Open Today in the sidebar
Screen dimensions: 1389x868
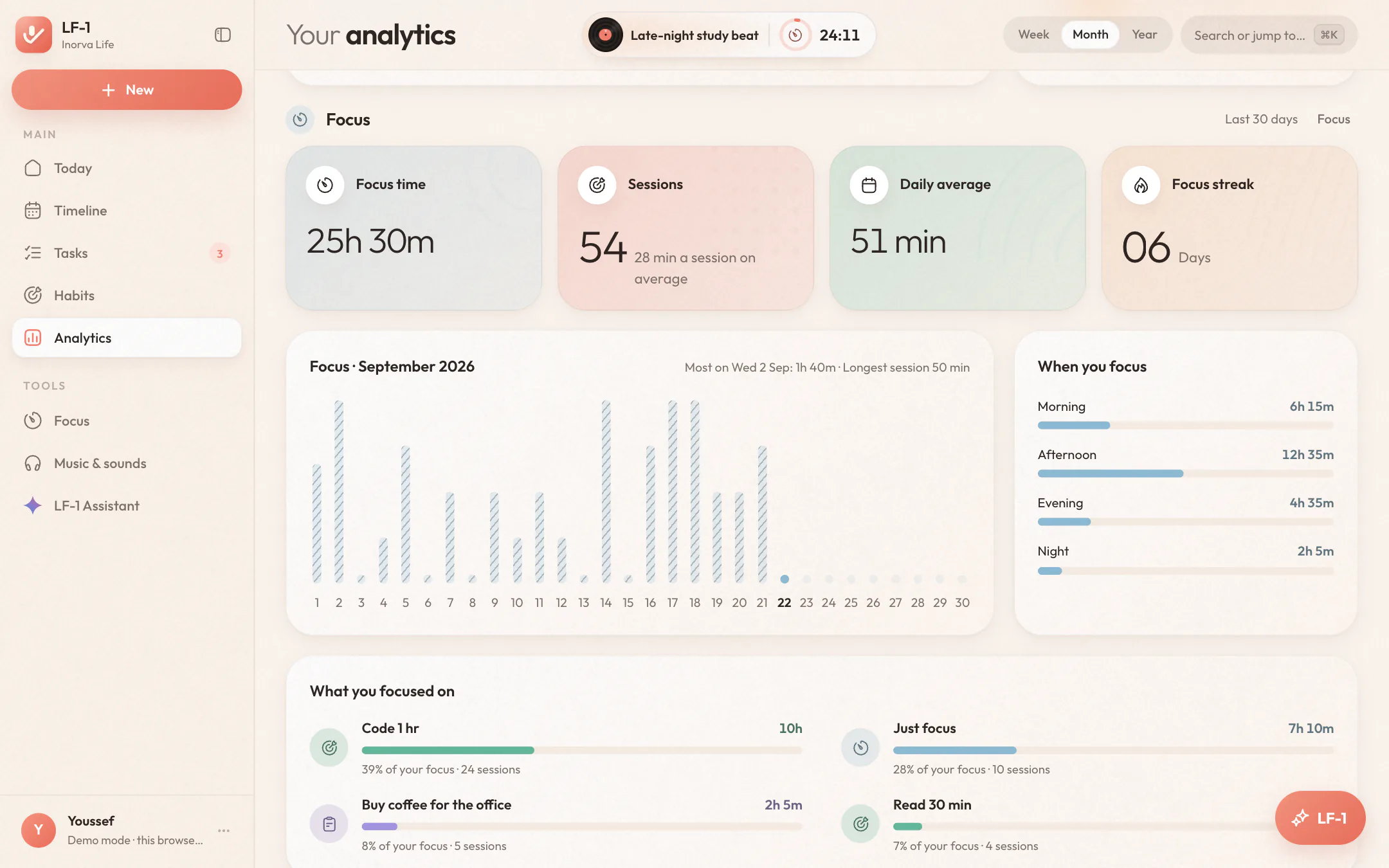point(127,168)
